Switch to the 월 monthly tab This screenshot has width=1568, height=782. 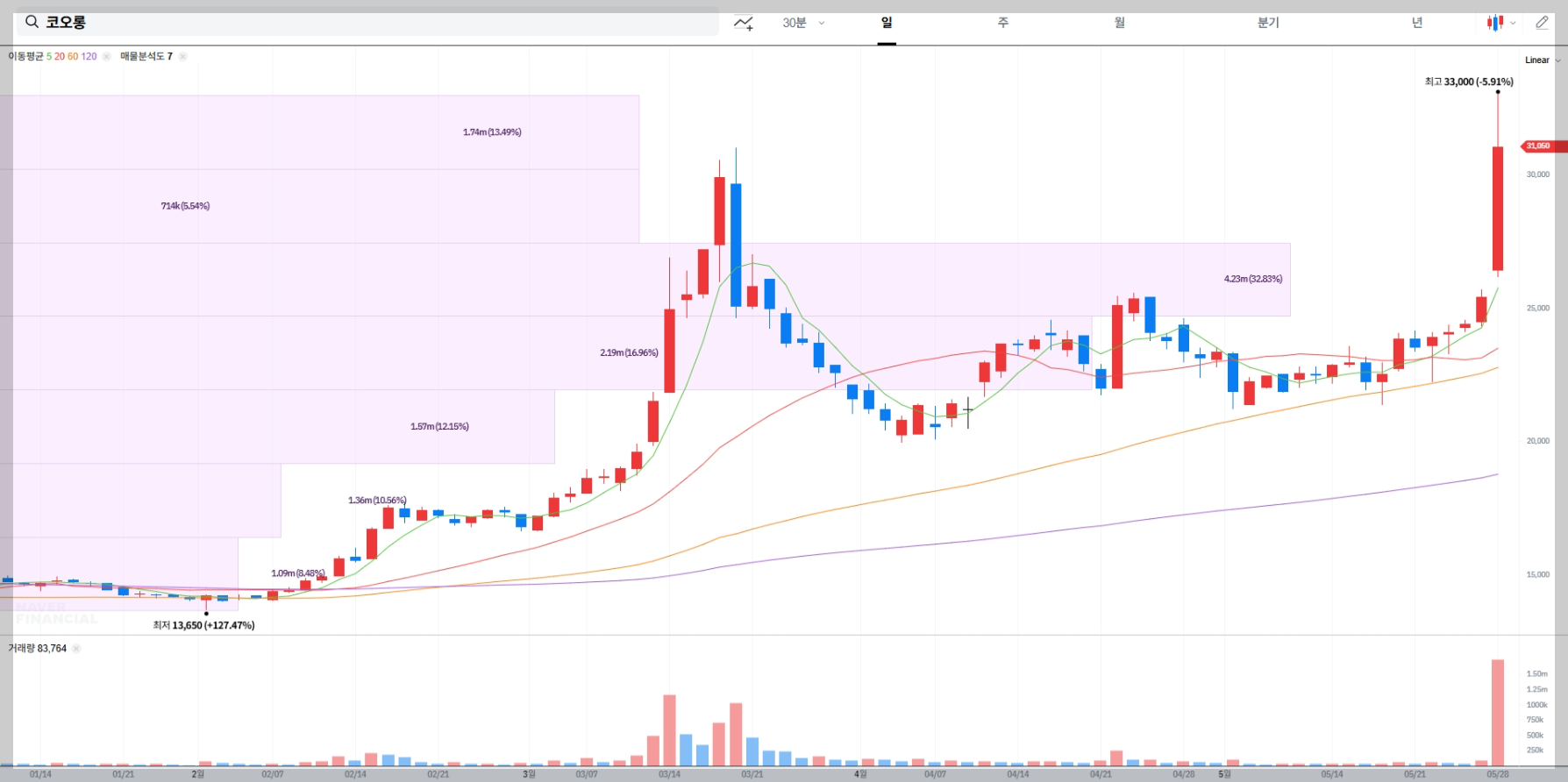(1120, 23)
